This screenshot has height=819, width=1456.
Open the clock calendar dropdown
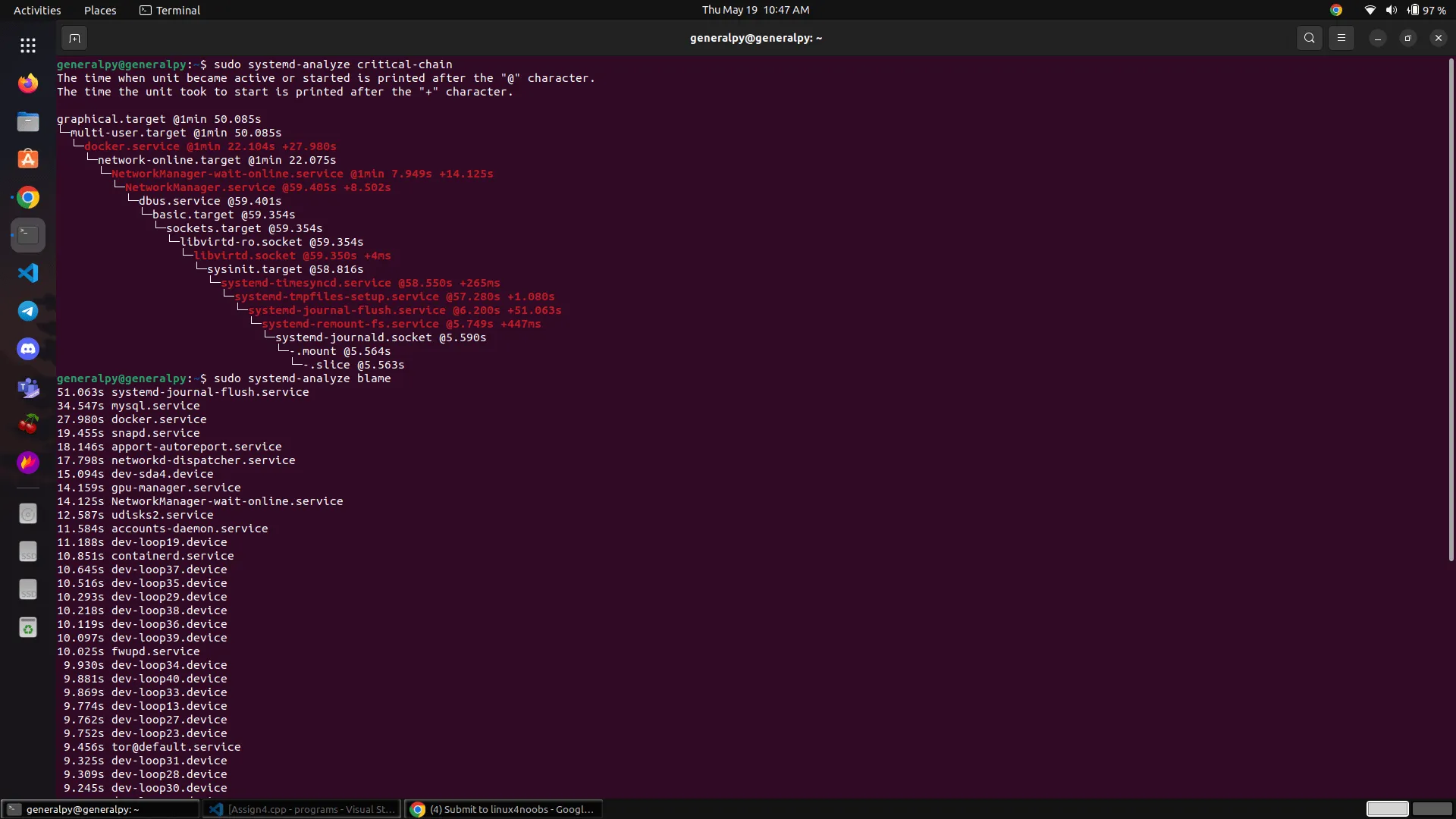(x=756, y=10)
